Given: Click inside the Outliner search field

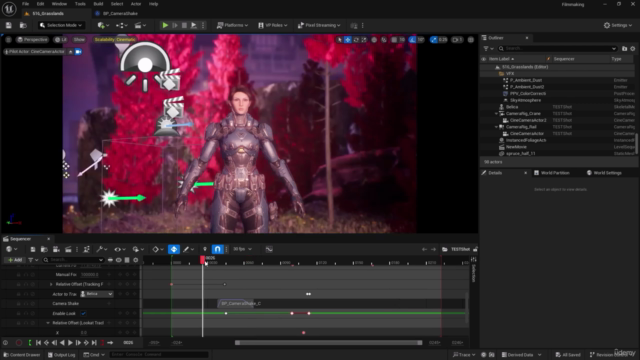Looking at the screenshot, I should pos(557,49).
